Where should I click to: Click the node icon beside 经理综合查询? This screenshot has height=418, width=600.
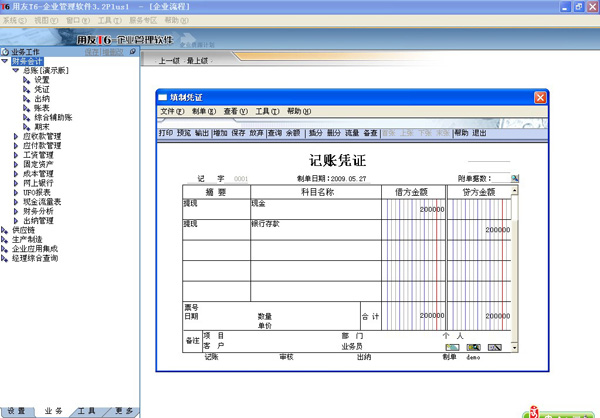pyautogui.click(x=5, y=258)
